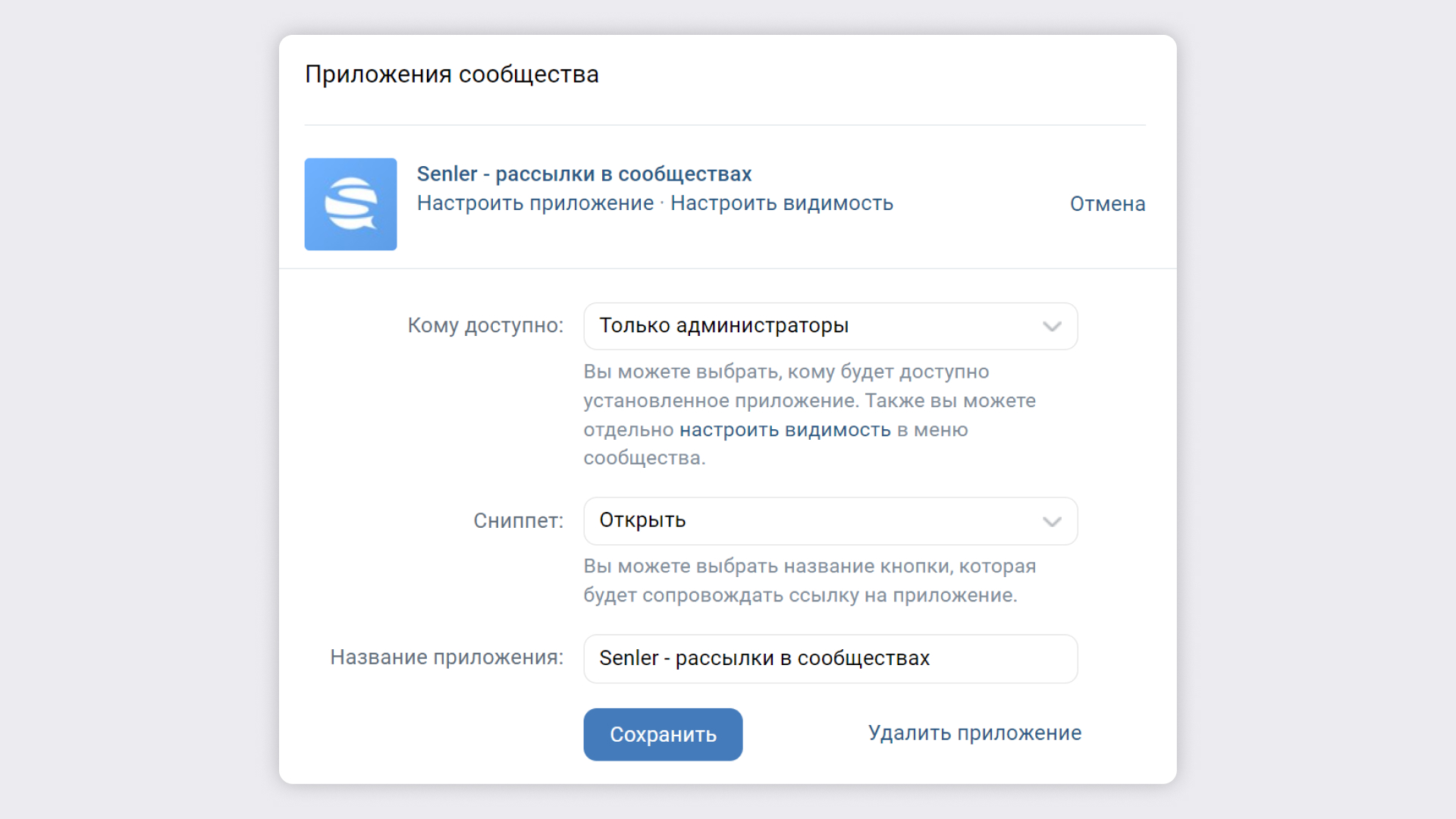Viewport: 1456px width, 819px height.
Task: Click the Сниппет: label
Action: (x=519, y=521)
